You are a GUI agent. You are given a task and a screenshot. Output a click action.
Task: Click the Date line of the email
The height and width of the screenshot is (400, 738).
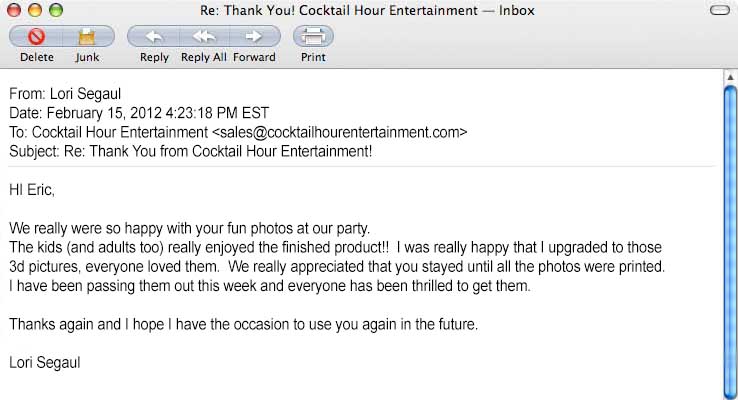[138, 113]
